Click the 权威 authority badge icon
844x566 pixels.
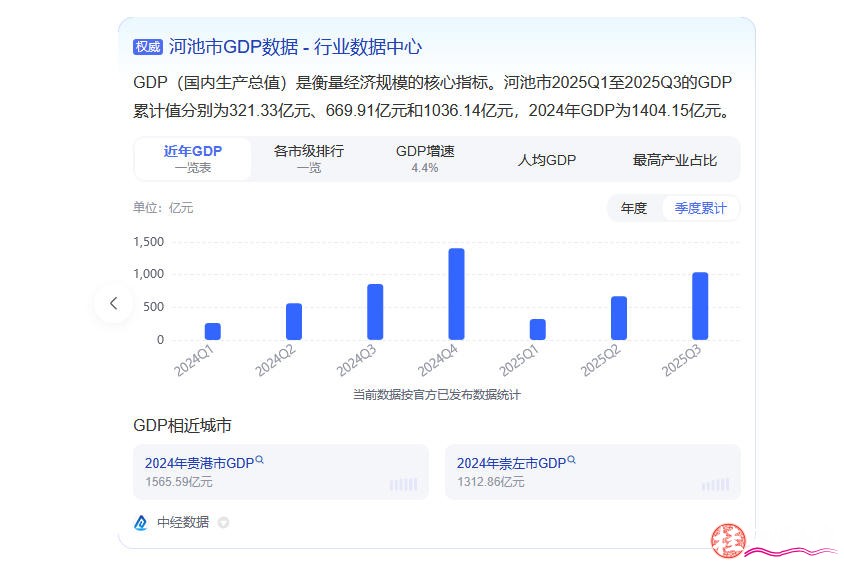(x=147, y=47)
